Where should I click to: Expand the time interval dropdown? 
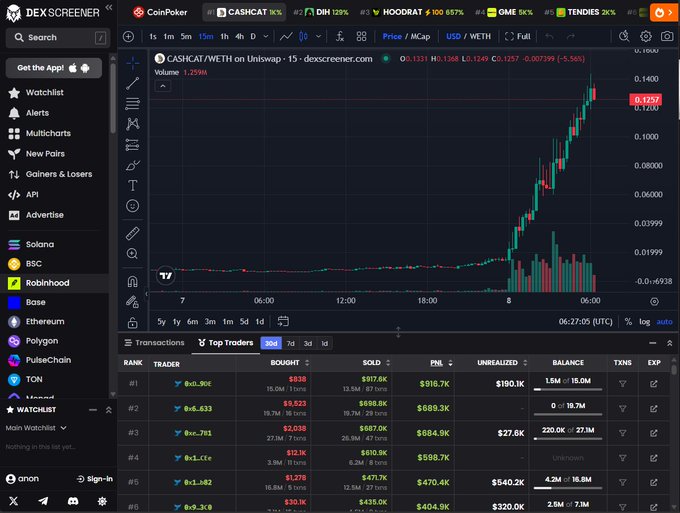coord(266,36)
